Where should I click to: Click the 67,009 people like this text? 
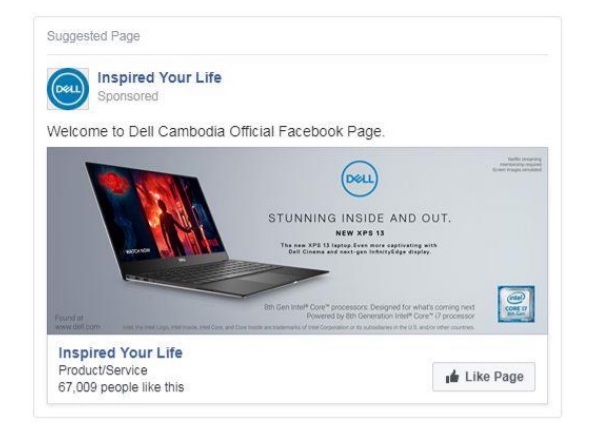coord(121,387)
